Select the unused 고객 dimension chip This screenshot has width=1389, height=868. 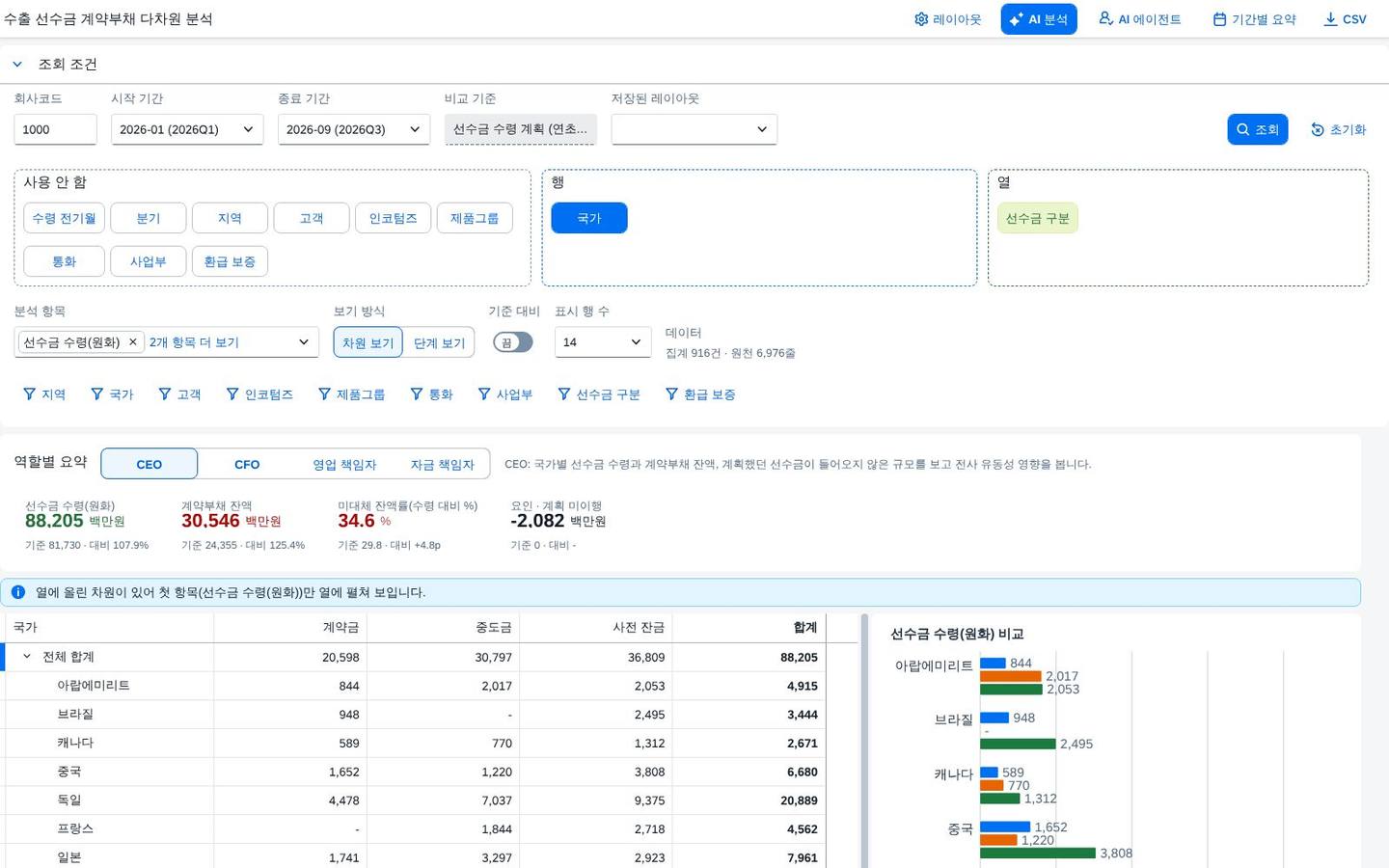(312, 218)
